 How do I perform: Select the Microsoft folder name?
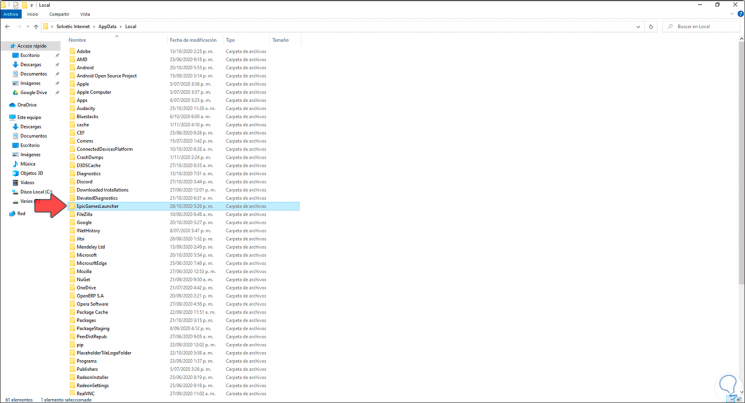click(x=86, y=255)
